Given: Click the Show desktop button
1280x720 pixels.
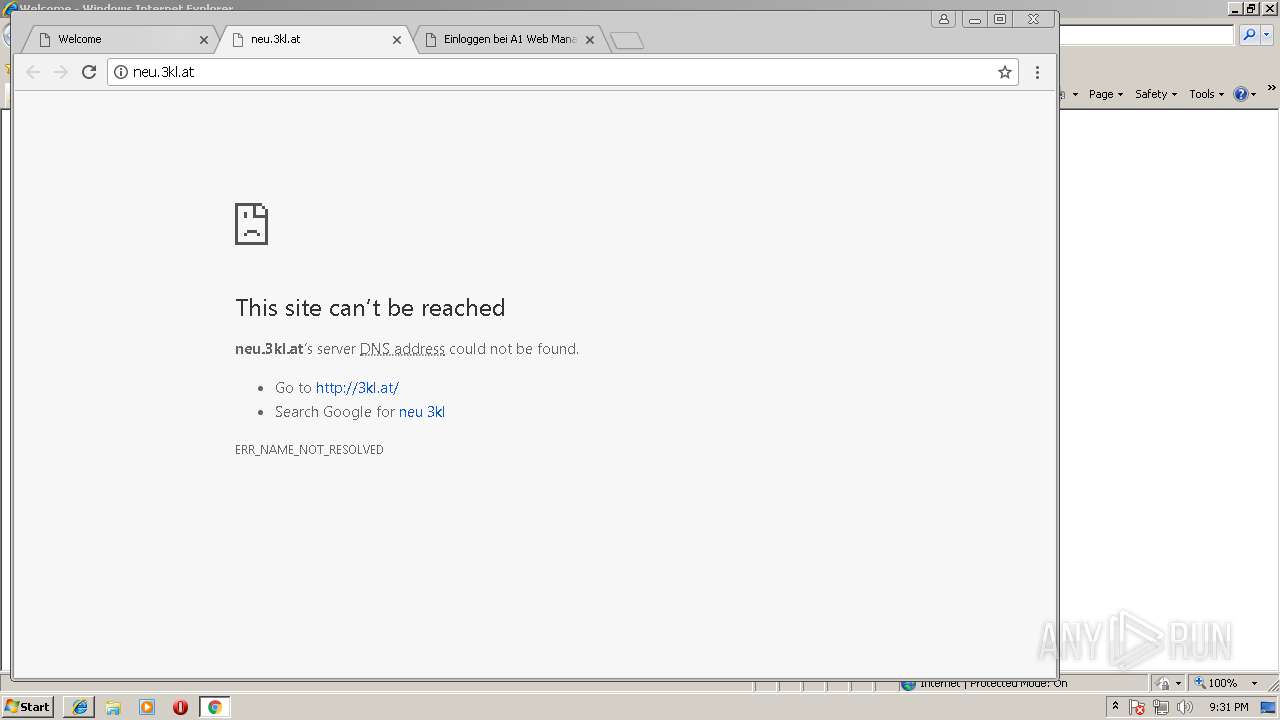Looking at the screenshot, I should coord(1270,707).
